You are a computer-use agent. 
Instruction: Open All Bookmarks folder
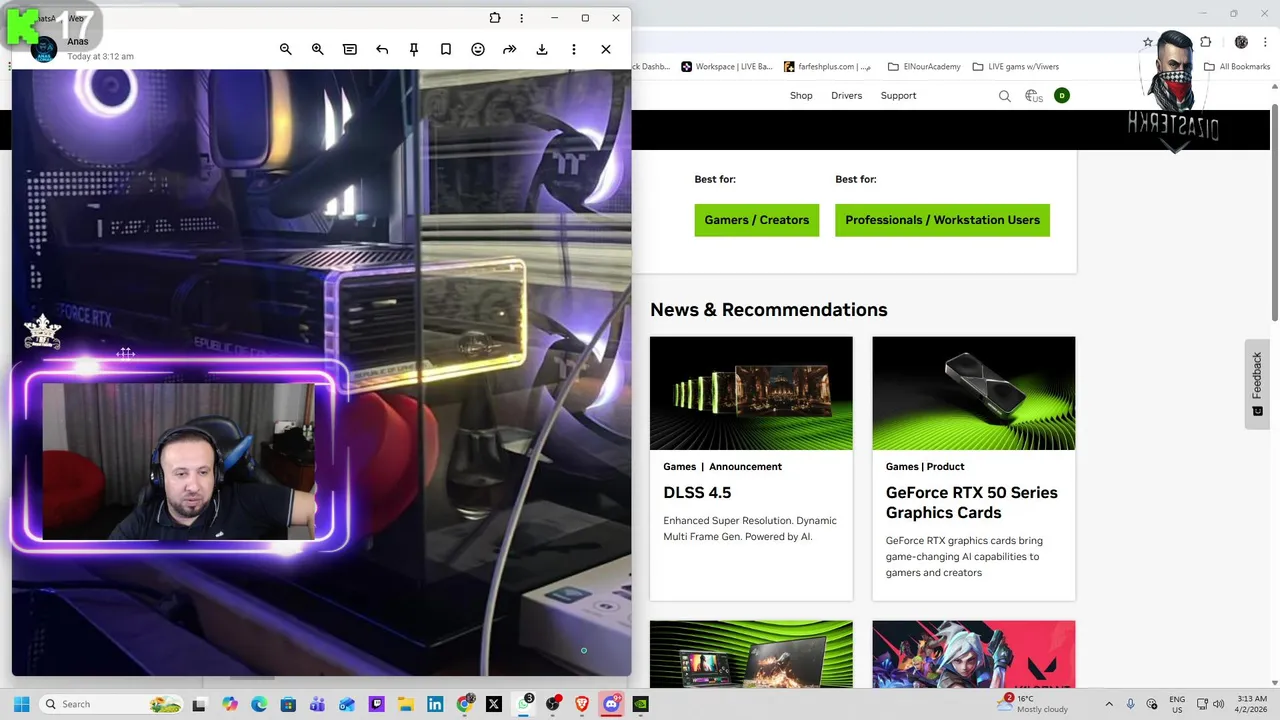1237,67
